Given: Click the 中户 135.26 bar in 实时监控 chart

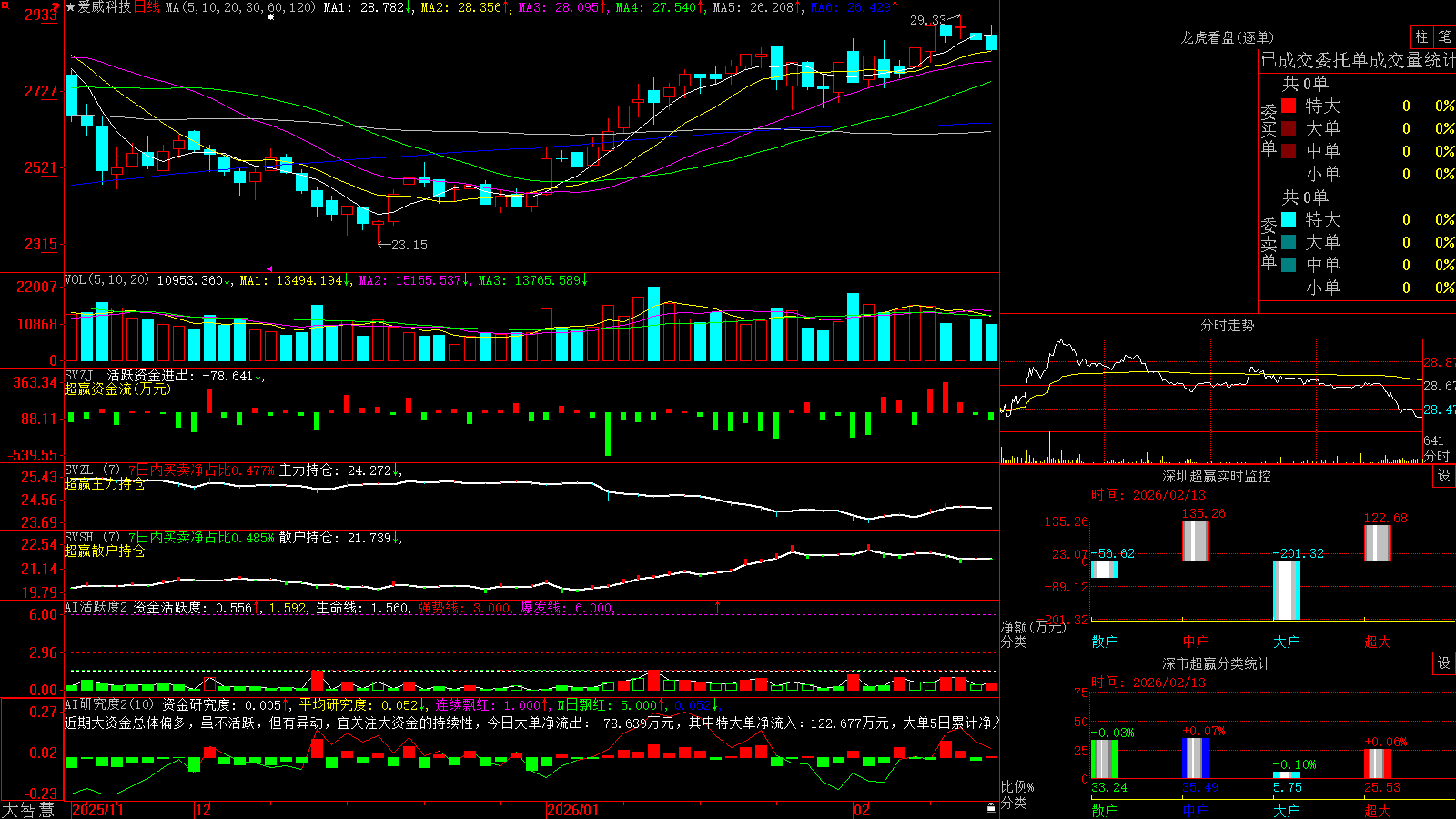Looking at the screenshot, I should [x=1195, y=541].
